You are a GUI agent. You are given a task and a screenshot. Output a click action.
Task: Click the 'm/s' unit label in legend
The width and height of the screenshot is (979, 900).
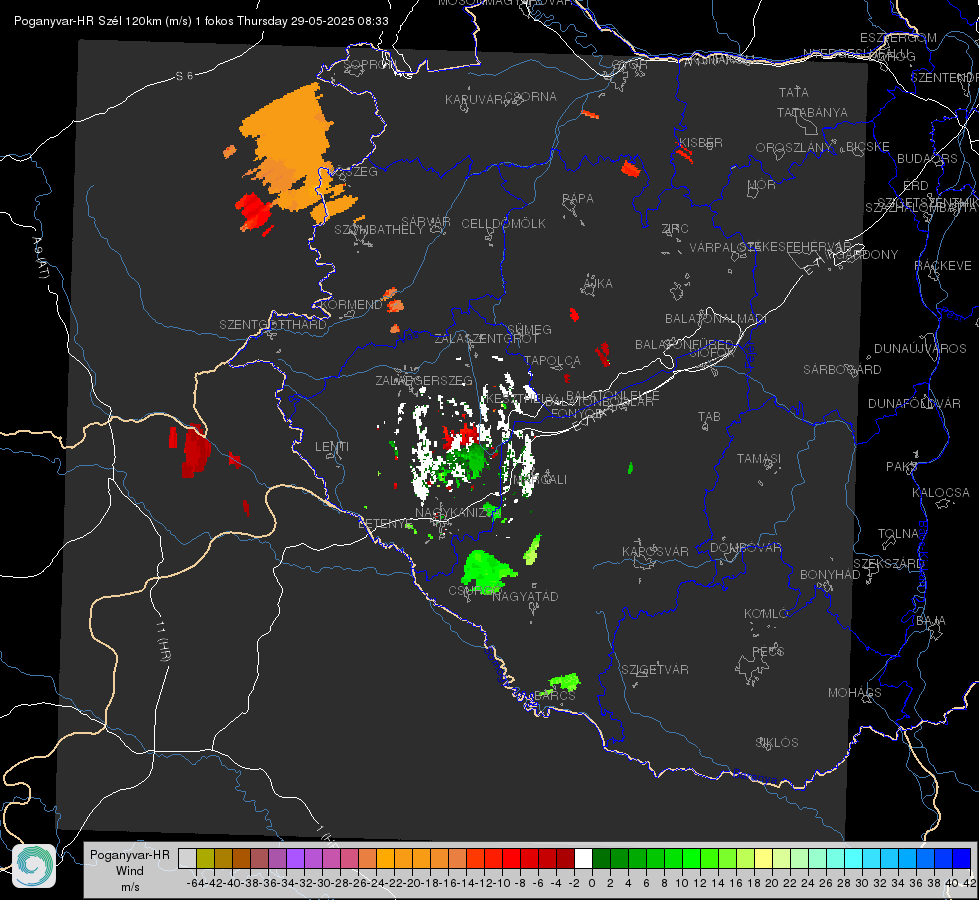pos(130,887)
